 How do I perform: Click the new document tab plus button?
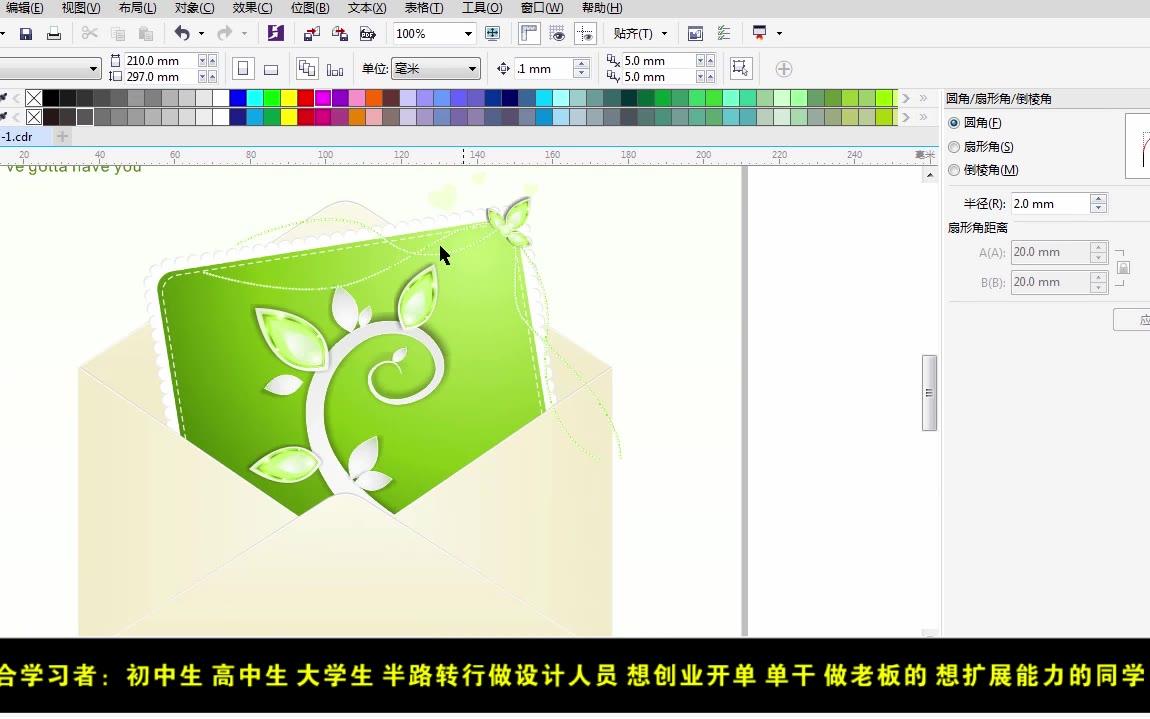click(x=61, y=136)
